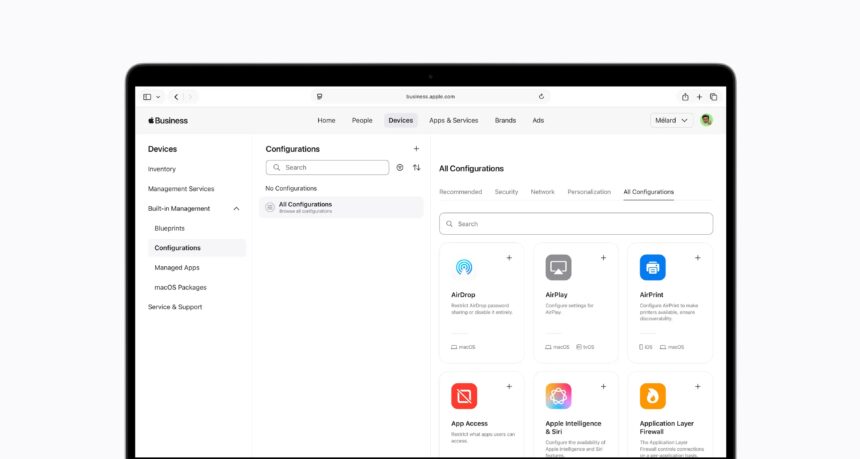The width and height of the screenshot is (860, 459).
Task: Click the No Configurations label
Action: click(291, 189)
